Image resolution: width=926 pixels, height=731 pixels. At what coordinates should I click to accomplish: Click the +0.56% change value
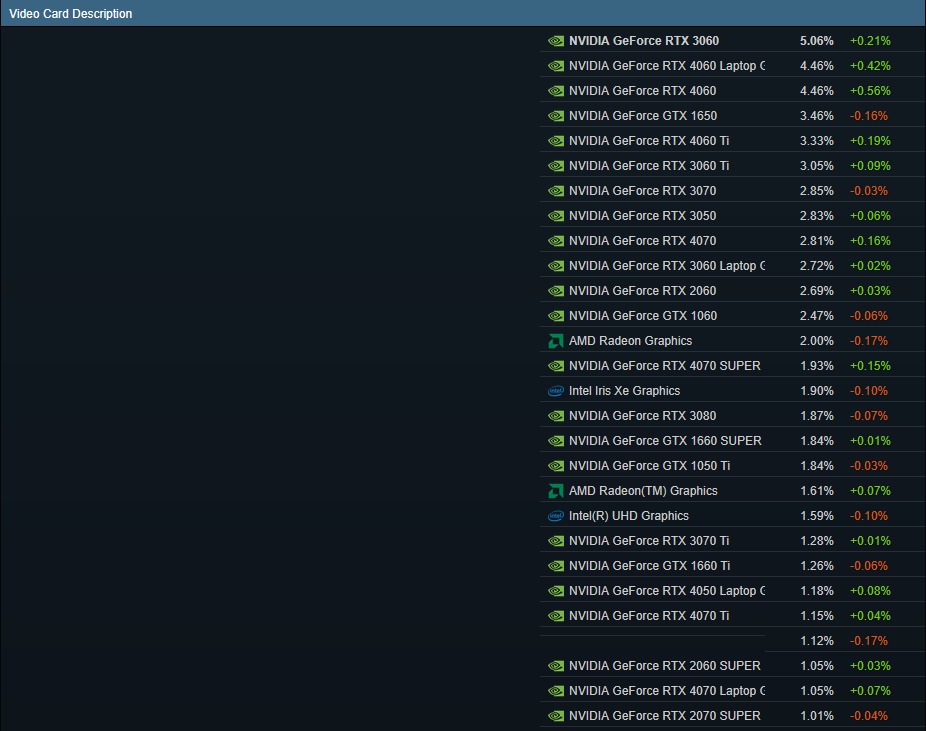click(x=870, y=91)
